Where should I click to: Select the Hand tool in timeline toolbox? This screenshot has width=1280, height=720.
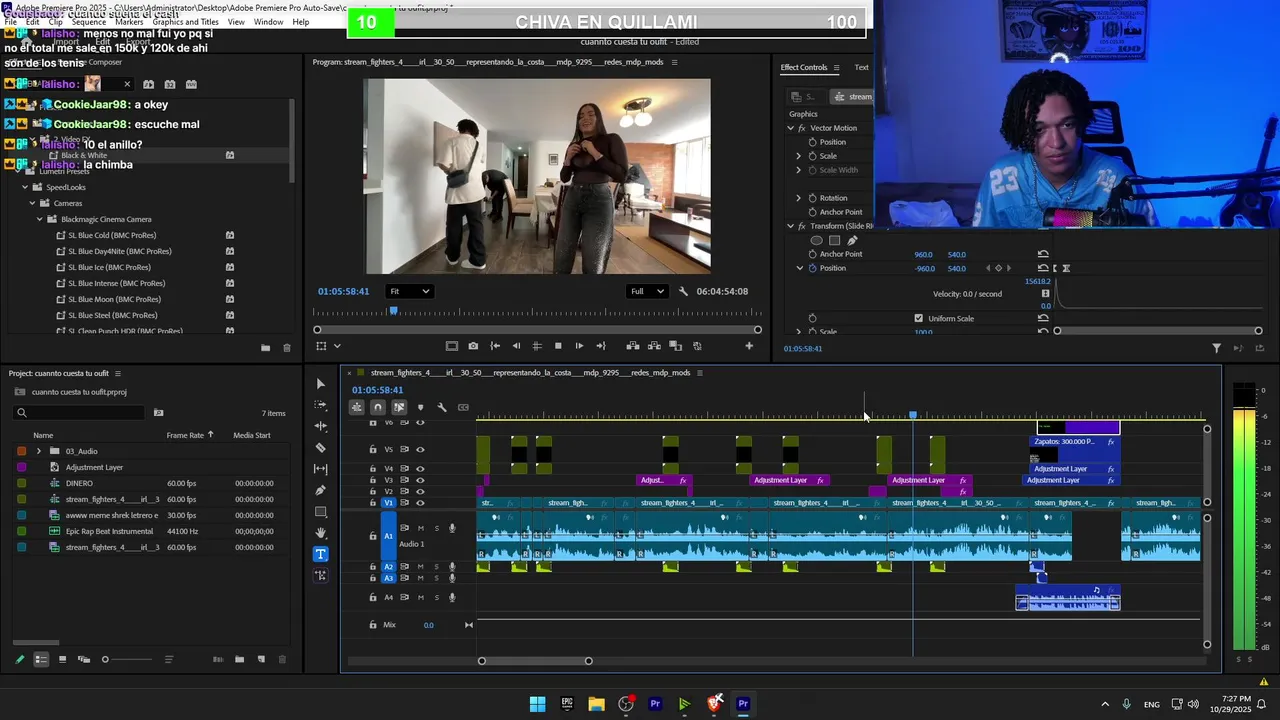point(320,533)
